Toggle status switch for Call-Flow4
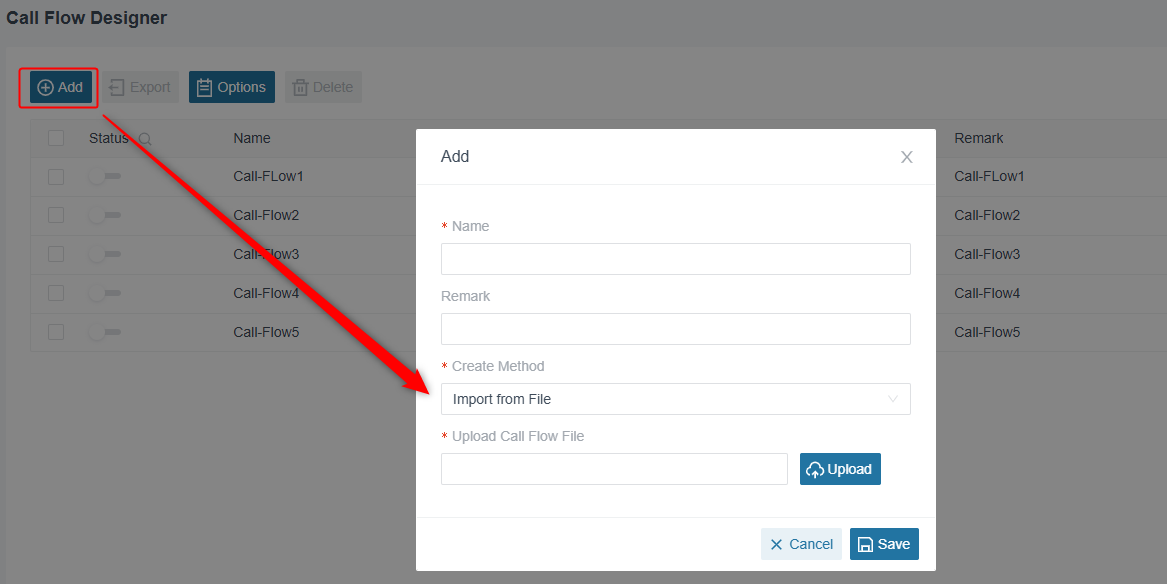Viewport: 1167px width, 584px height. tap(103, 292)
